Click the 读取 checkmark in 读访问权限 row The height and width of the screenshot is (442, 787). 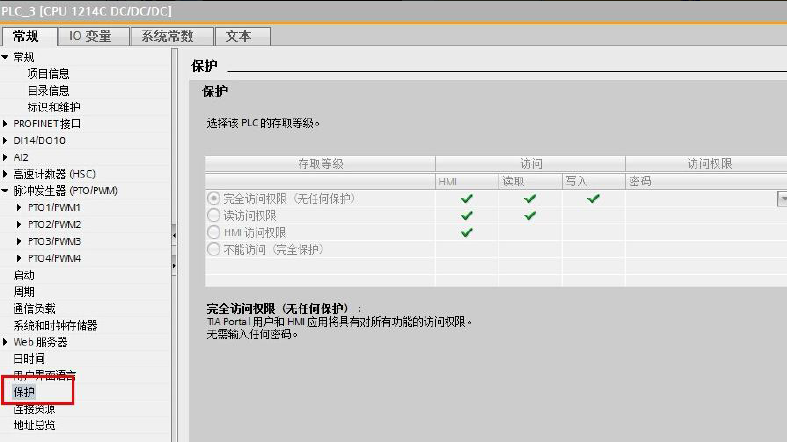pos(530,216)
